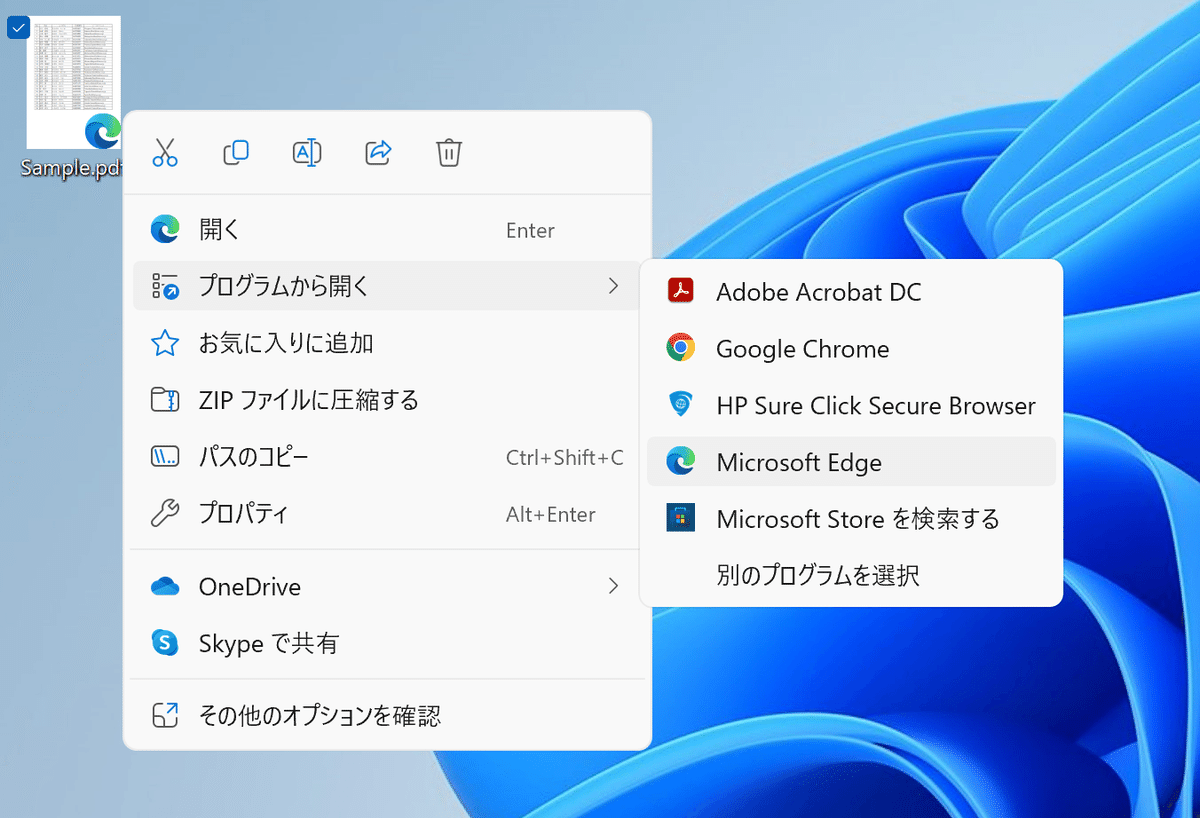Choose Skype で共有
The height and width of the screenshot is (818, 1200).
pos(386,643)
